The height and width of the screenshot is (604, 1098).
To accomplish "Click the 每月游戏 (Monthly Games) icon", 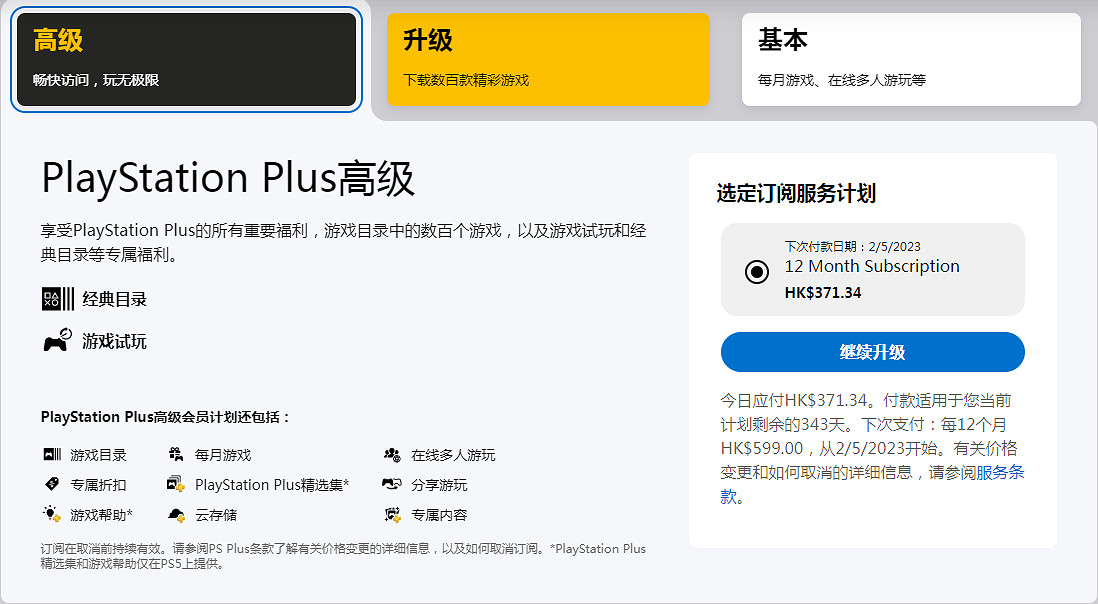I will (175, 454).
